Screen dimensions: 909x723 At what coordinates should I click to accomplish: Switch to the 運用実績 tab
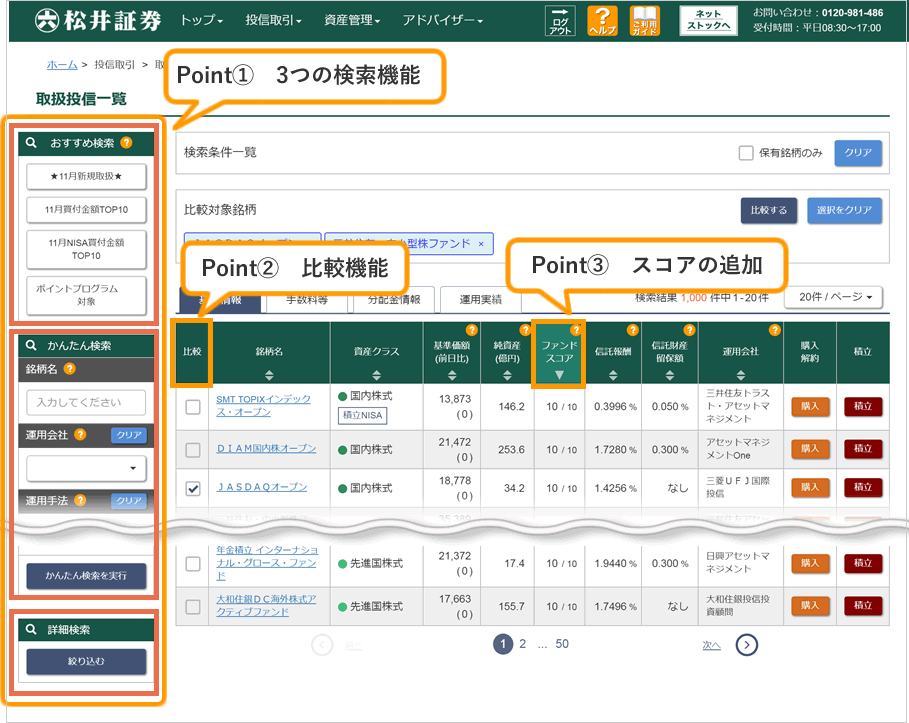pyautogui.click(x=480, y=300)
